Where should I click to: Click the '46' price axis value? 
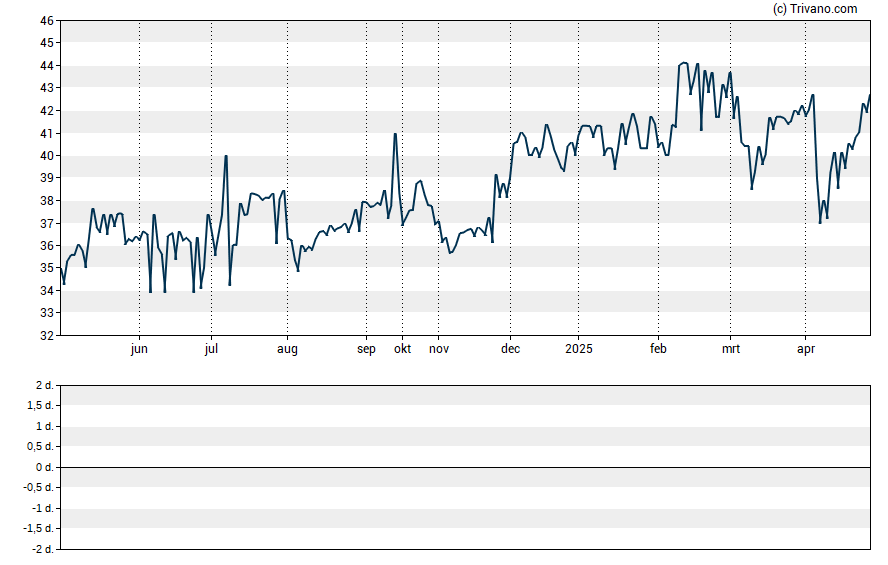click(x=47, y=21)
